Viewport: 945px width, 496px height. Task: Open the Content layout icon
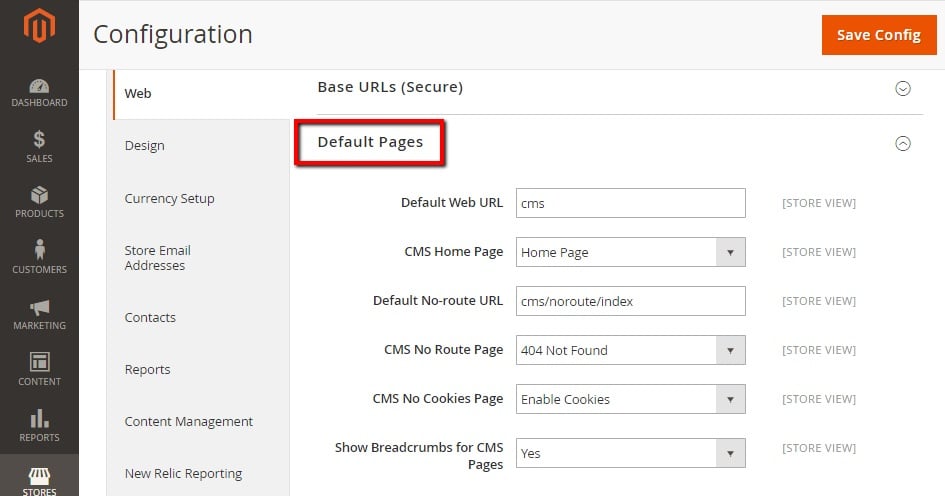39,363
